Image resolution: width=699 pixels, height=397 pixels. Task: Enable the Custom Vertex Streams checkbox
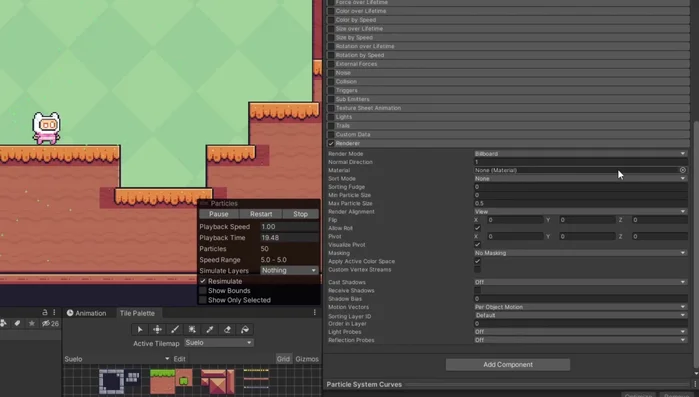[x=477, y=270]
